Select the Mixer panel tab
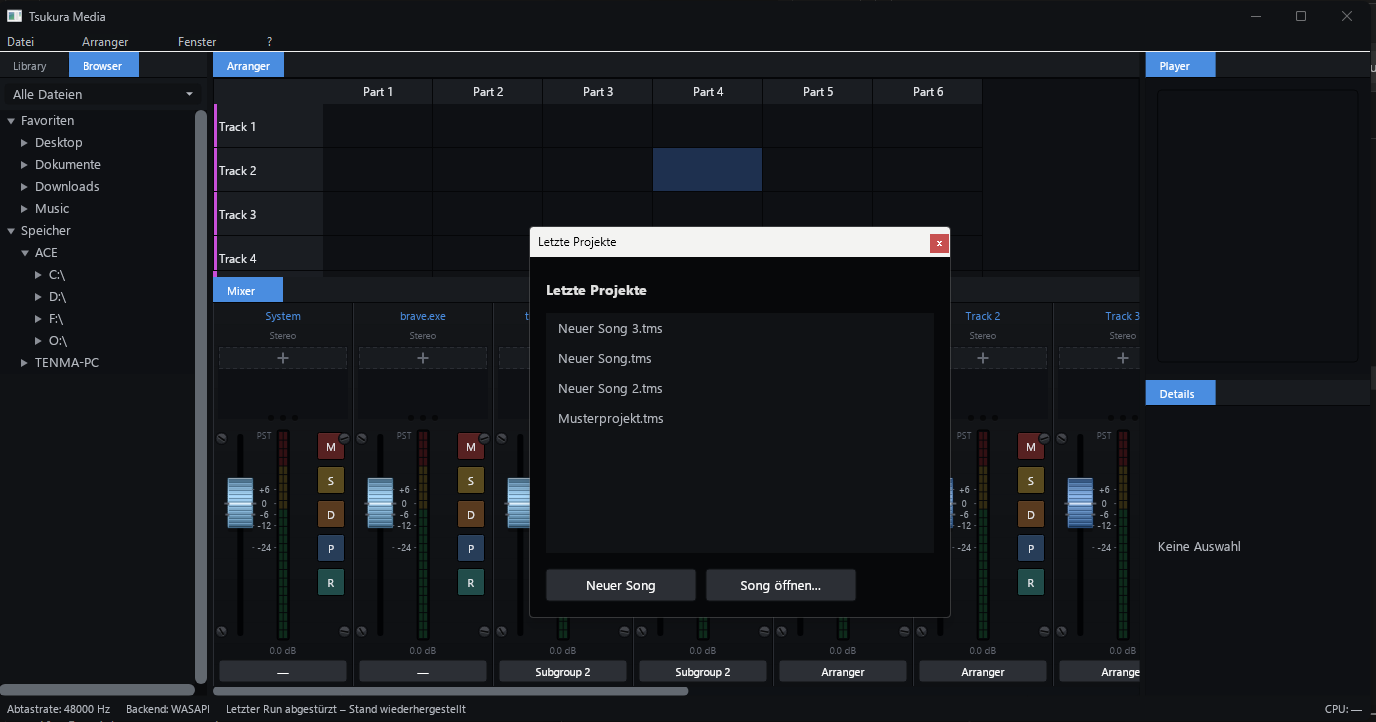The width and height of the screenshot is (1376, 722). pos(248,291)
